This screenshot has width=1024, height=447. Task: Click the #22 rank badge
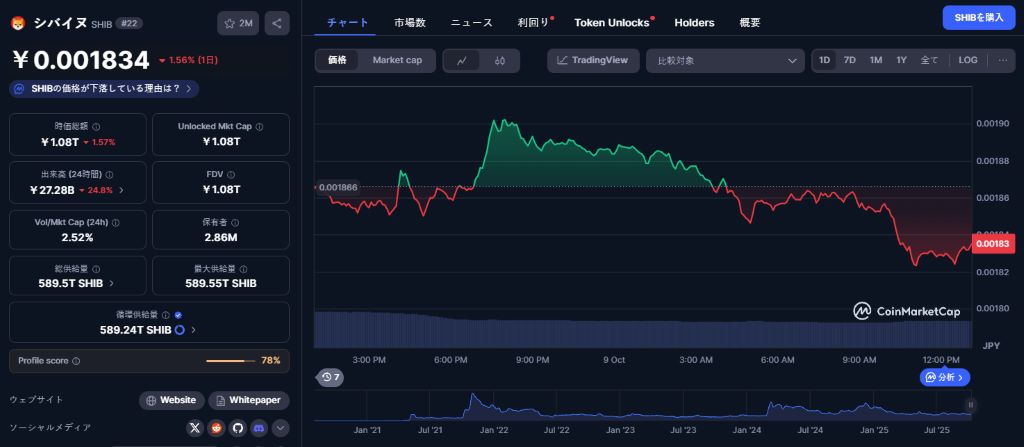[x=129, y=24]
